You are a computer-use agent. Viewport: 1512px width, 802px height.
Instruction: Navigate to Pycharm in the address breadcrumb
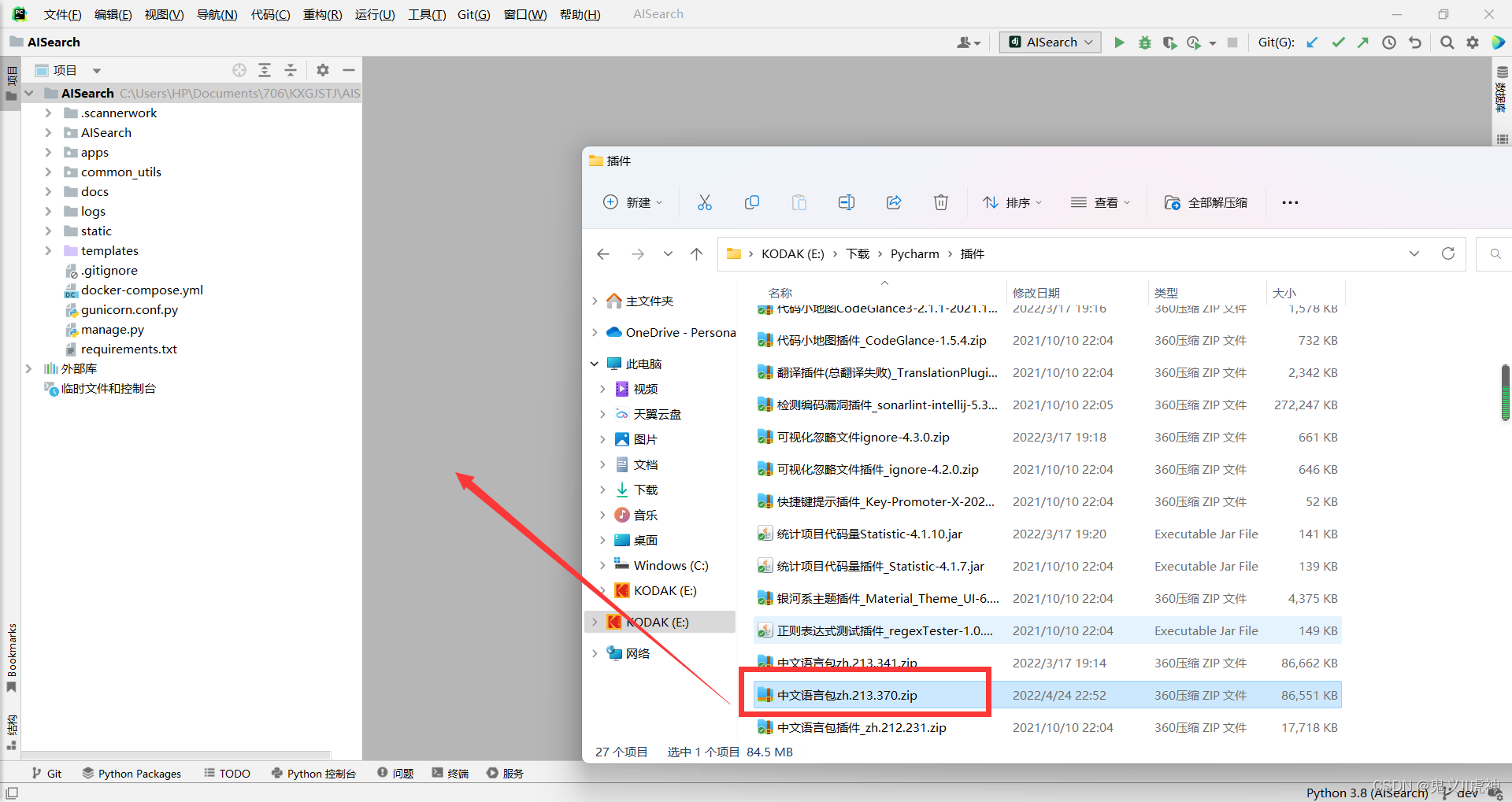(x=914, y=253)
